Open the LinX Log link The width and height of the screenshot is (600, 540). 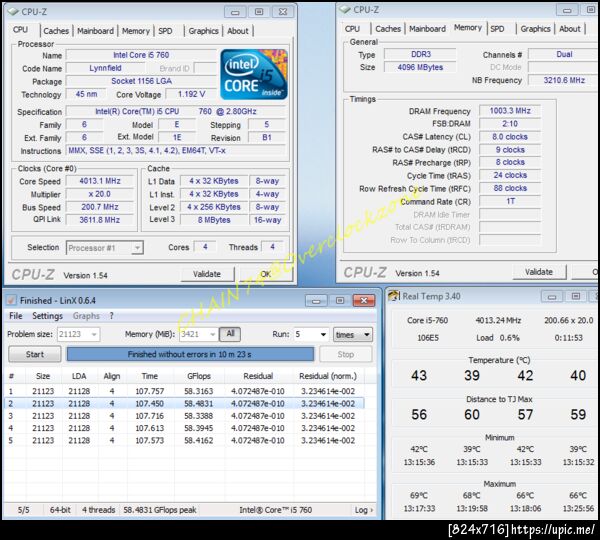point(364,510)
